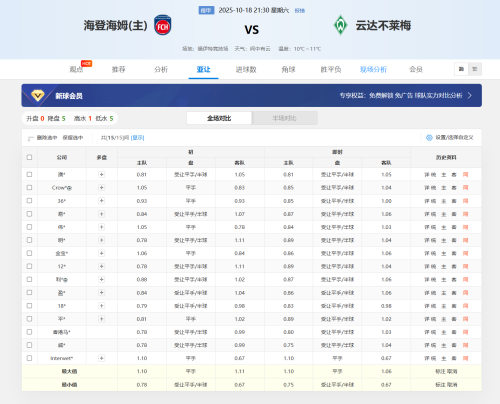500x404 pixels.
Task: Click the diamond VIP member icon
Action: (x=38, y=96)
